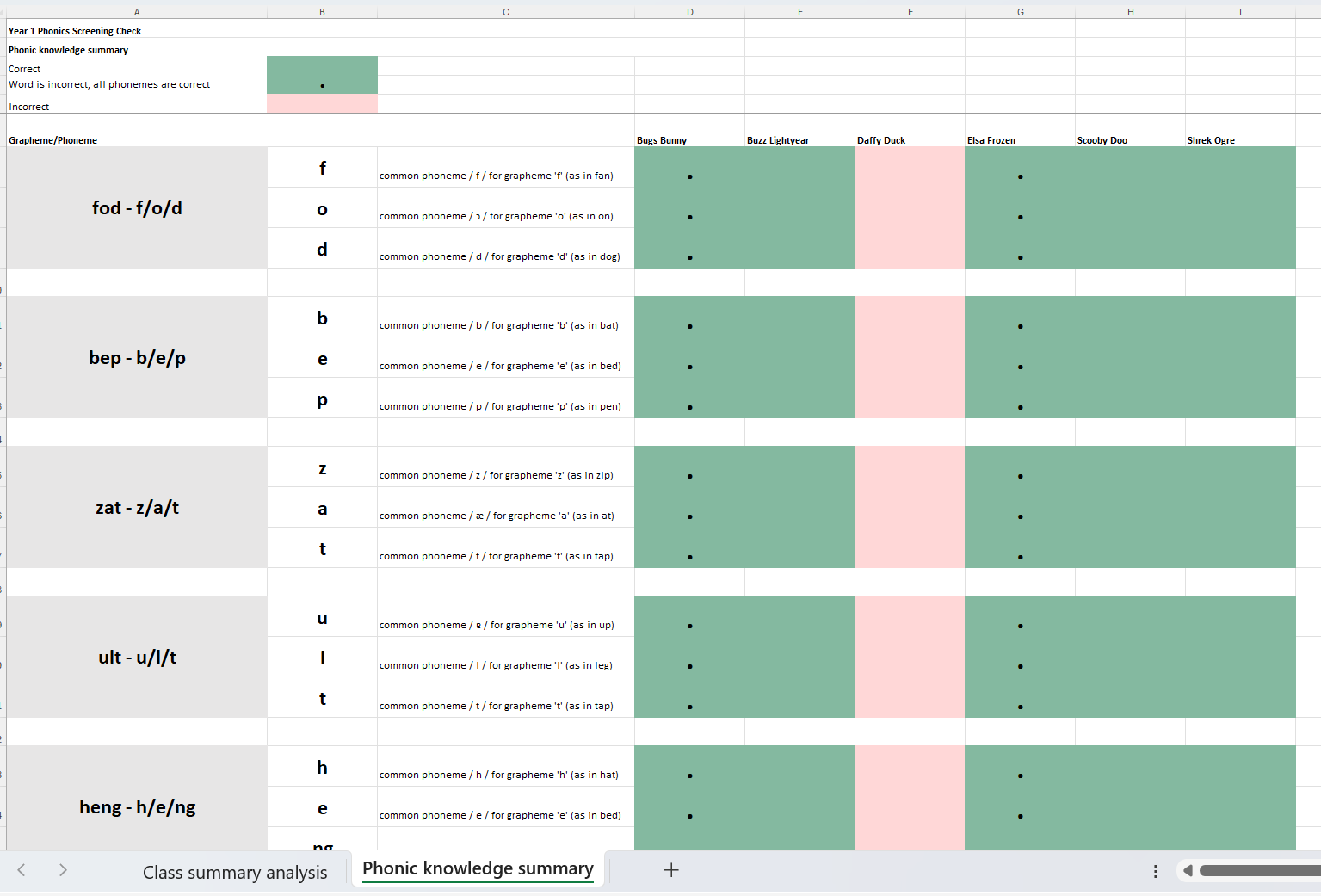Select grapheme 'p' cell

click(x=322, y=398)
